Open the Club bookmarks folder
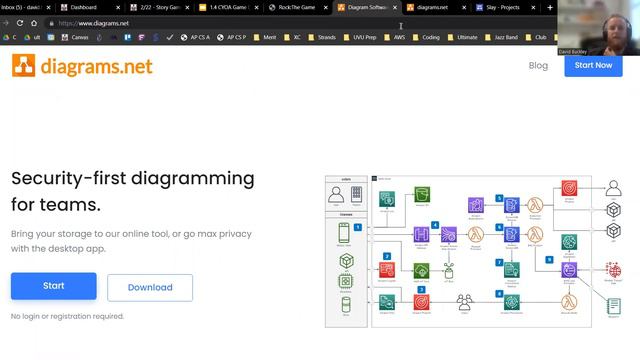This screenshot has height=360, width=640. point(536,37)
